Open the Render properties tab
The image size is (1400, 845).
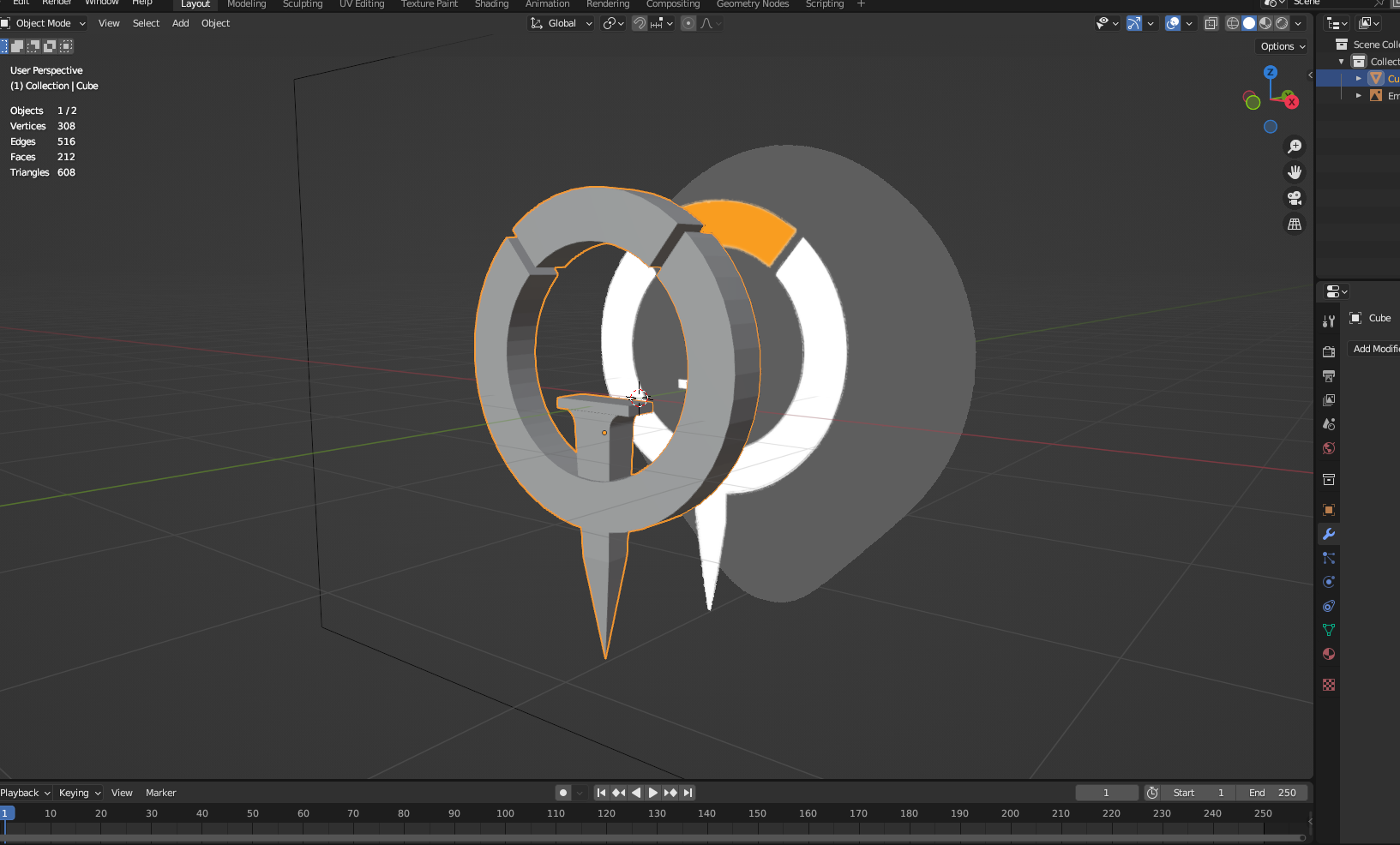tap(1329, 352)
